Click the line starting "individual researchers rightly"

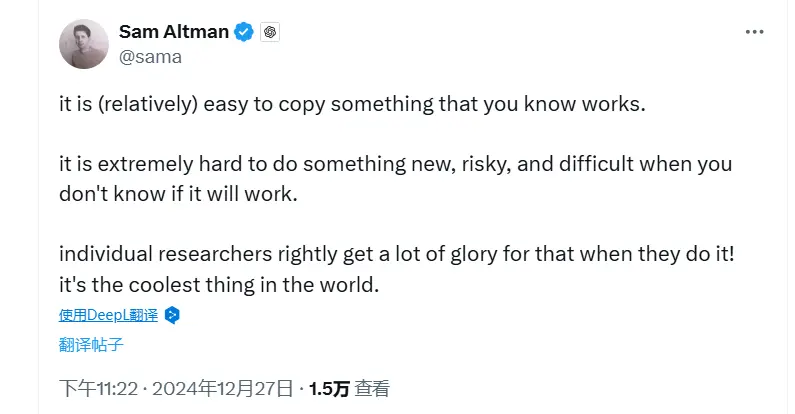(397, 254)
